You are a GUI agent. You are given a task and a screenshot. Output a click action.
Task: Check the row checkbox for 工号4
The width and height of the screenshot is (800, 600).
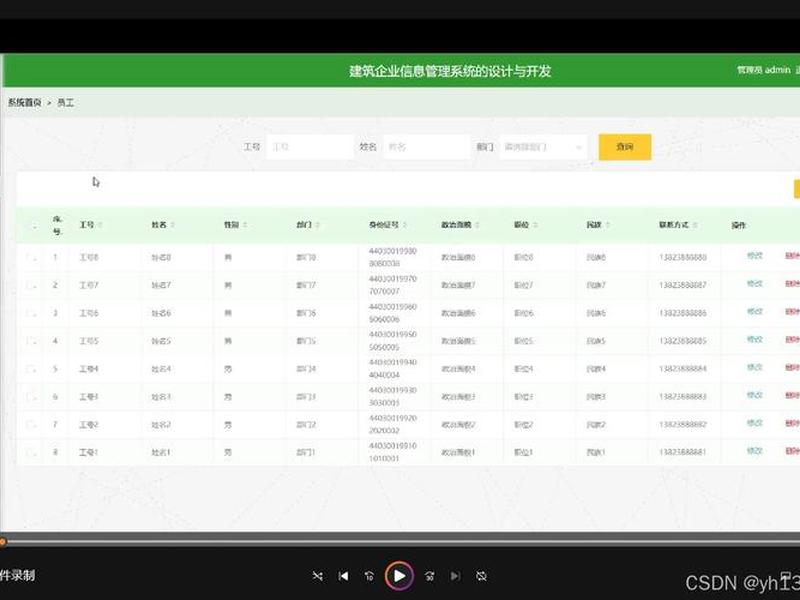coord(32,369)
